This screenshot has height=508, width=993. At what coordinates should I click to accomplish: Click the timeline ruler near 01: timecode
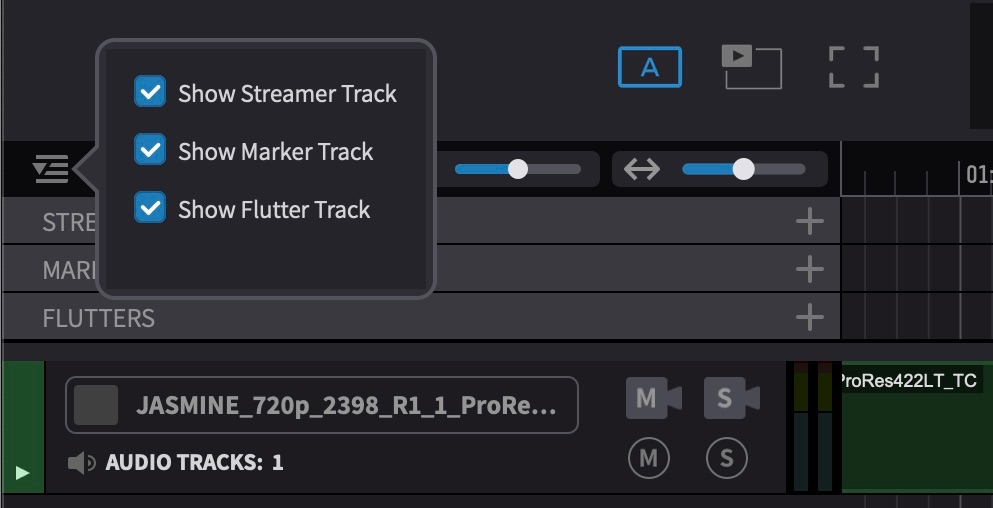pos(916,169)
